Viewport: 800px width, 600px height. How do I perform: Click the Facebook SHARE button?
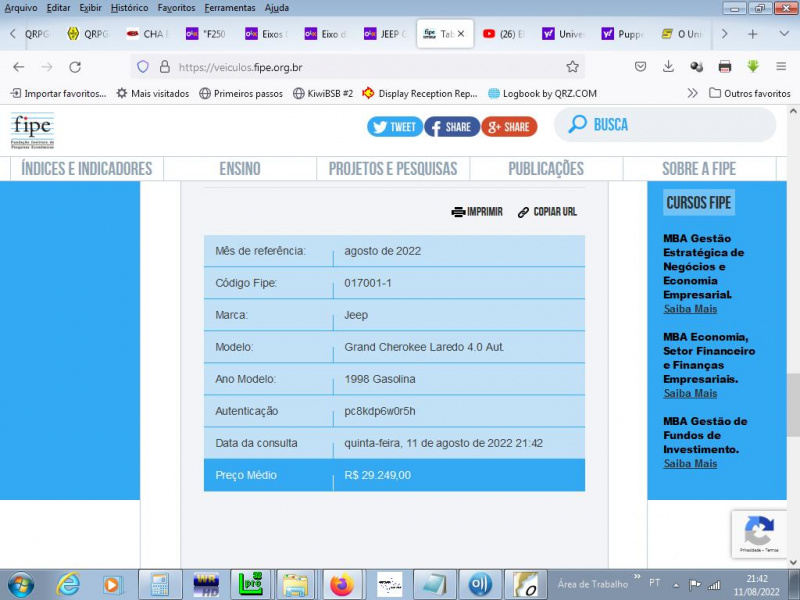click(x=452, y=127)
